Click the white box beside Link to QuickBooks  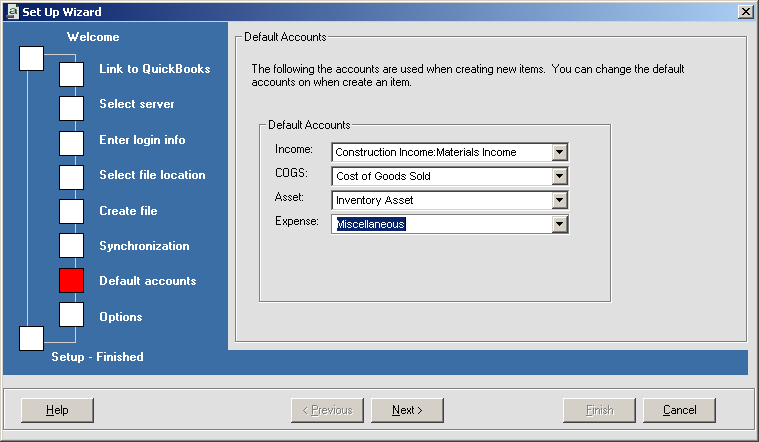tap(72, 74)
